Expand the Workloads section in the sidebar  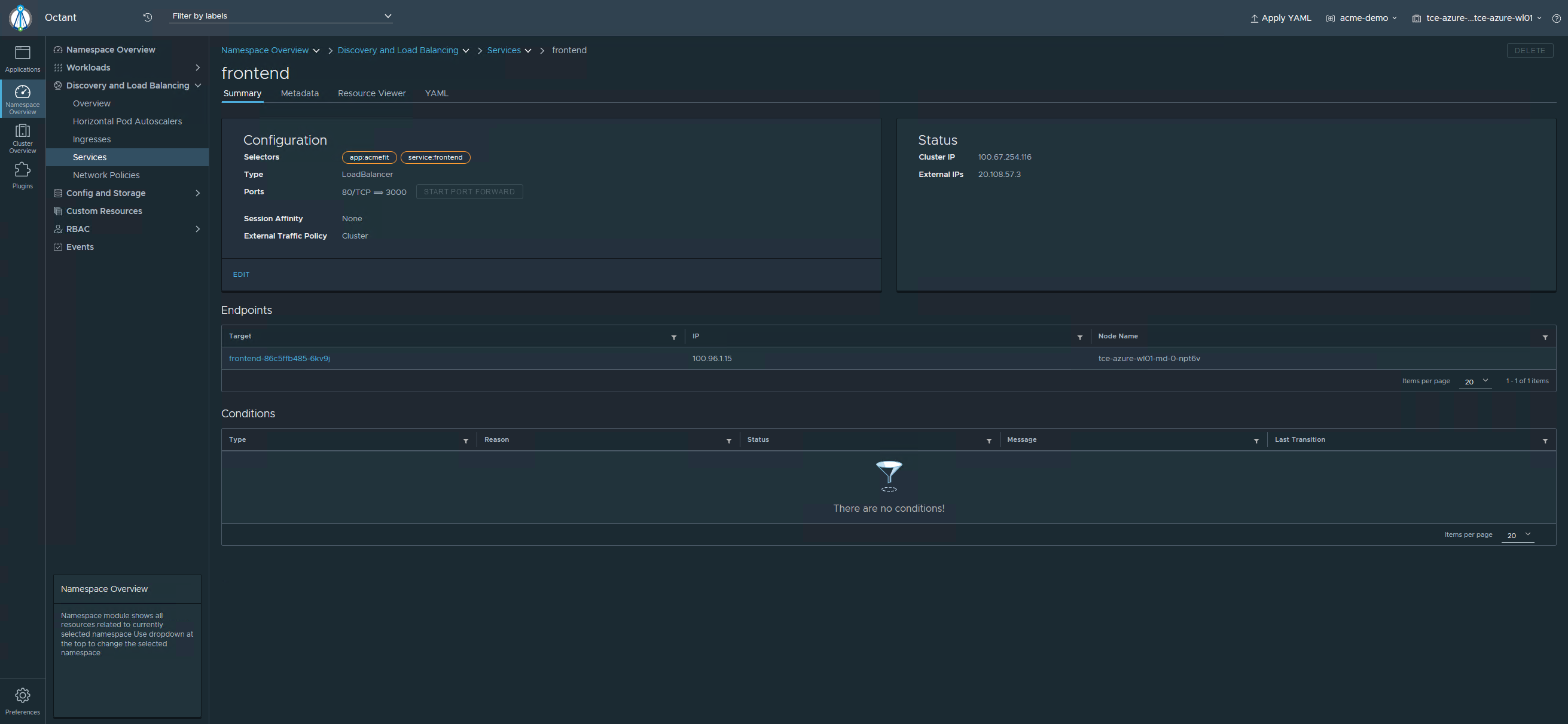(197, 68)
